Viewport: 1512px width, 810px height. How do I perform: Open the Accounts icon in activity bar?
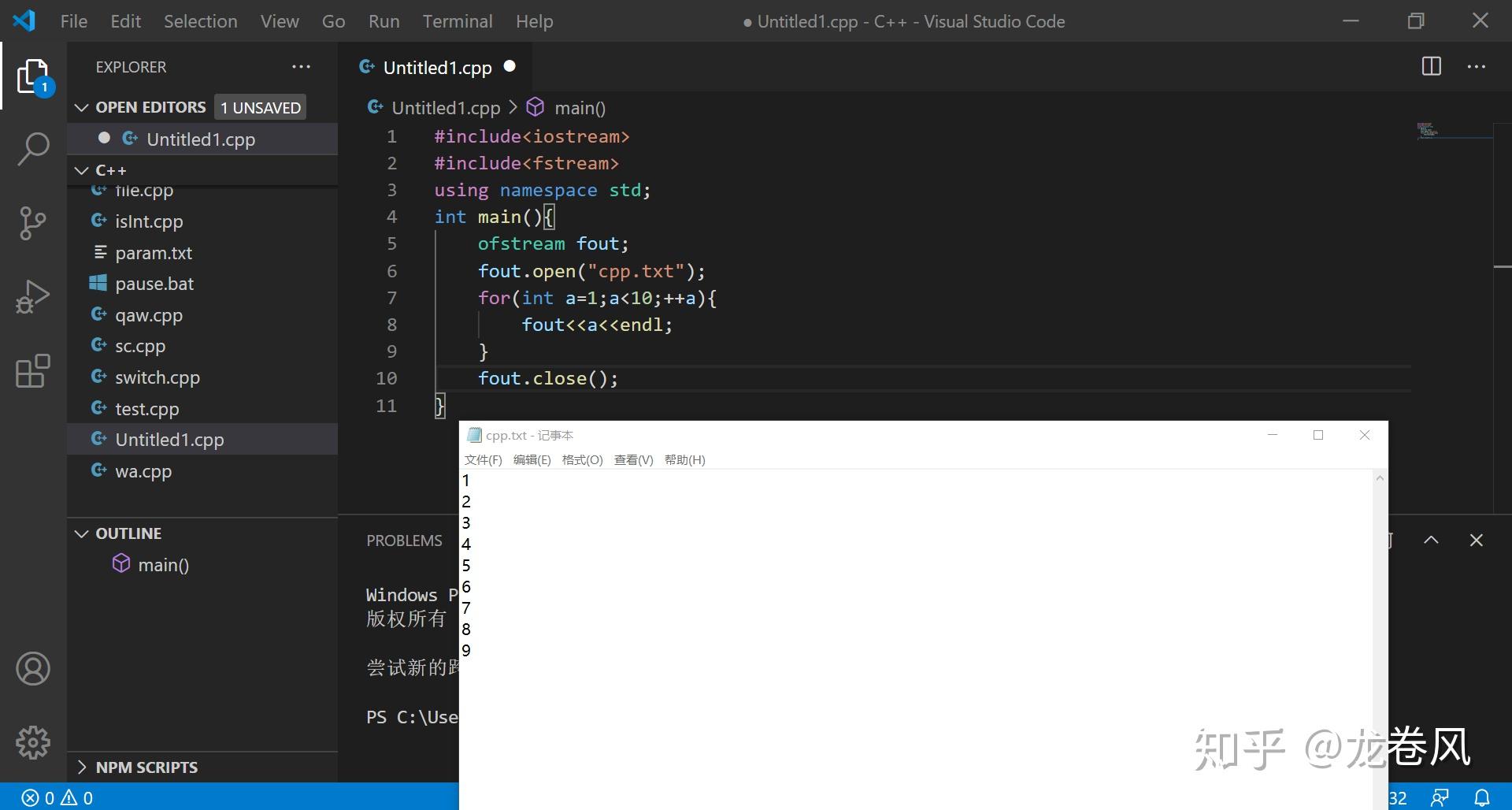coord(33,669)
